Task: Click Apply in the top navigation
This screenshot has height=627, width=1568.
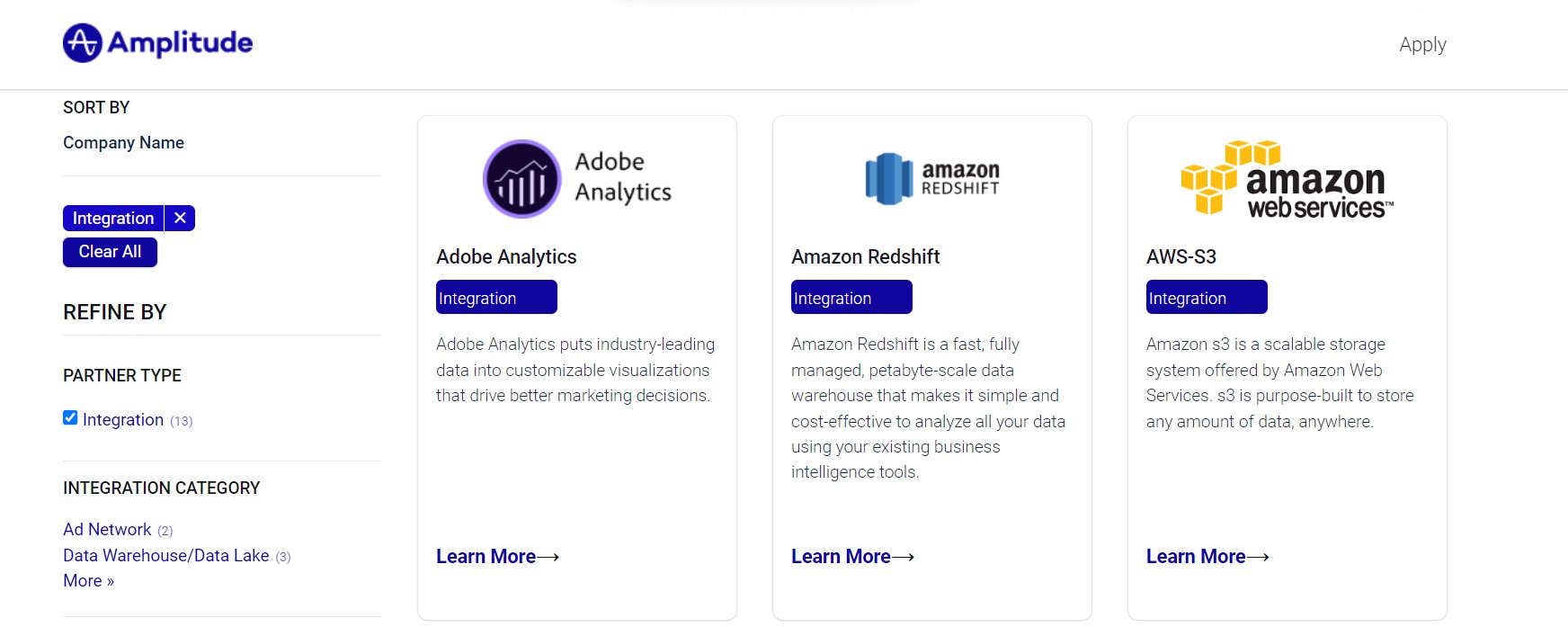Action: [x=1422, y=44]
